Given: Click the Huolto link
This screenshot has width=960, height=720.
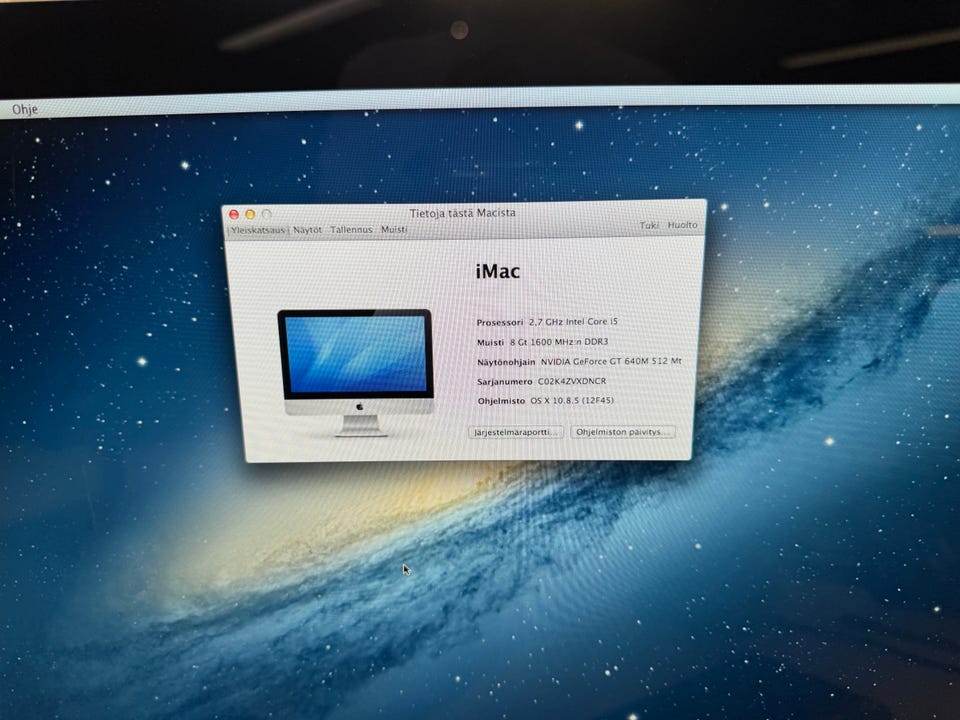Looking at the screenshot, I should pyautogui.click(x=682, y=225).
